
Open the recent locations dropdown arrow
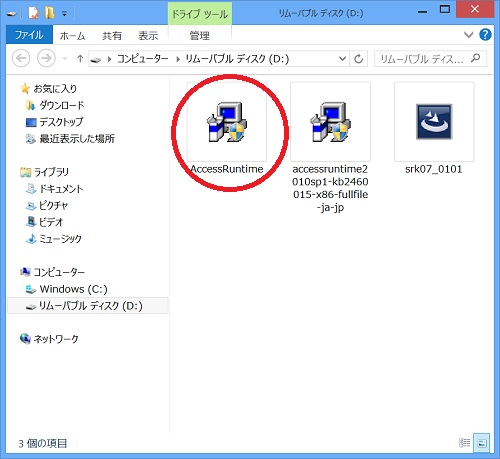point(65,59)
